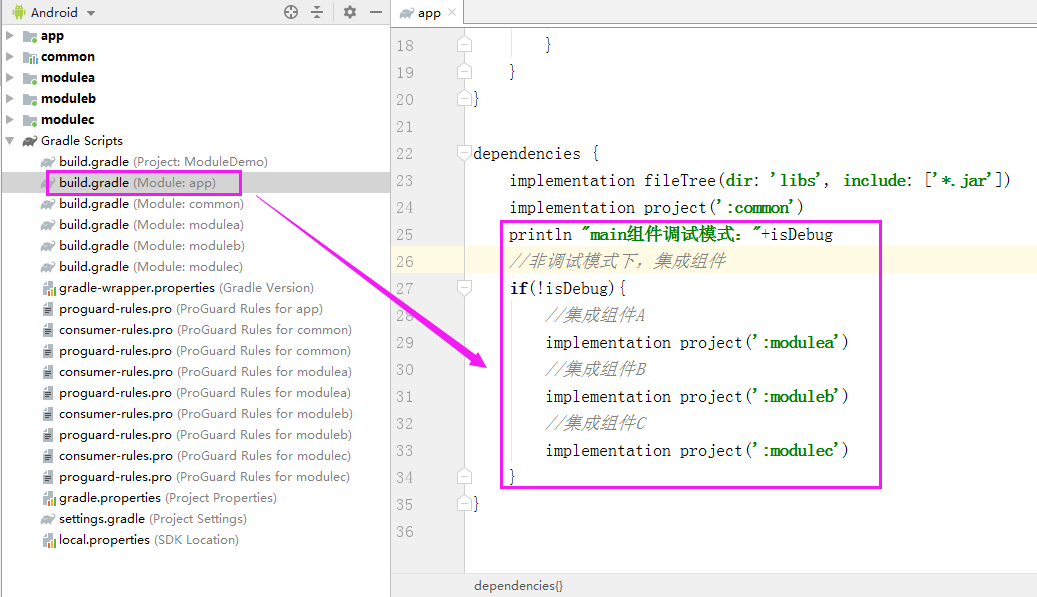Open consumer-rules.pro for common
This screenshot has width=1037, height=597.
coord(206,330)
